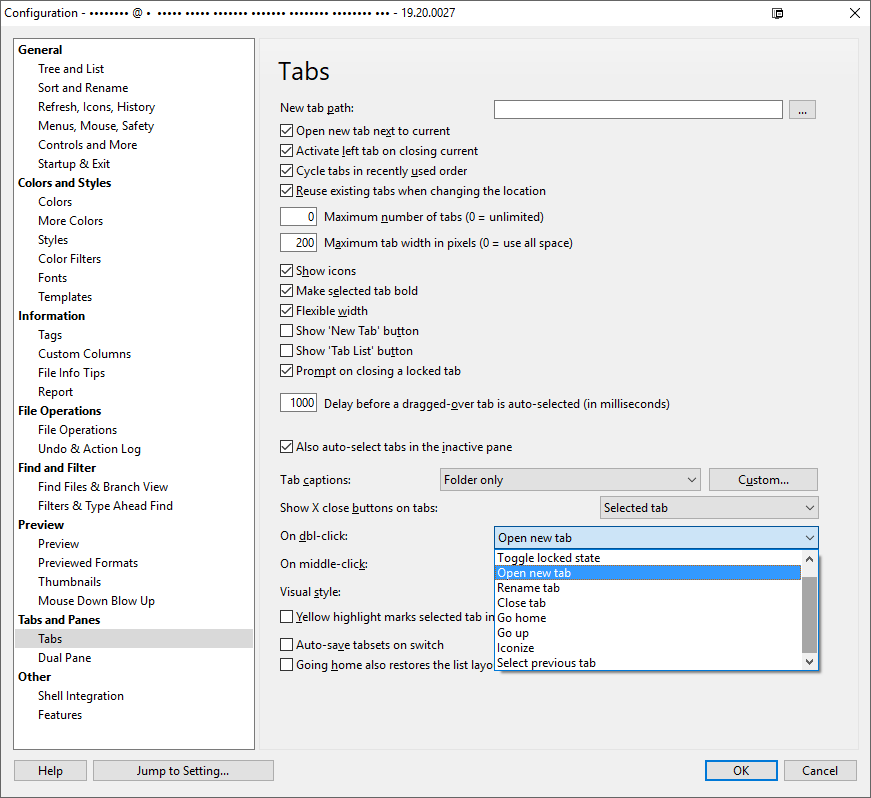The image size is (871, 798).
Task: Browse for new tab path via '...' button
Action: point(802,109)
